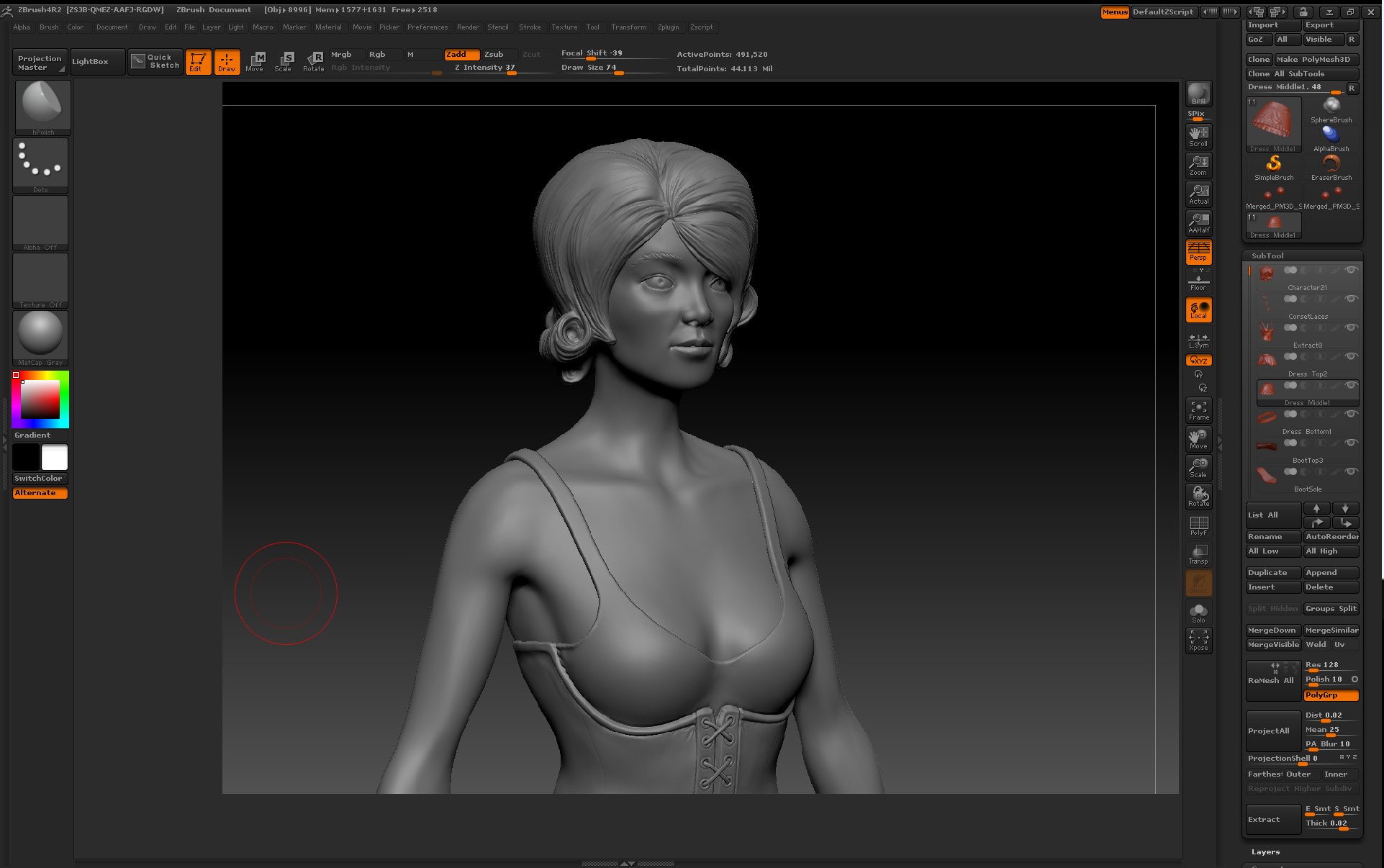Image resolution: width=1384 pixels, height=868 pixels.
Task: Enable Edit mode in top shelf
Action: point(198,62)
